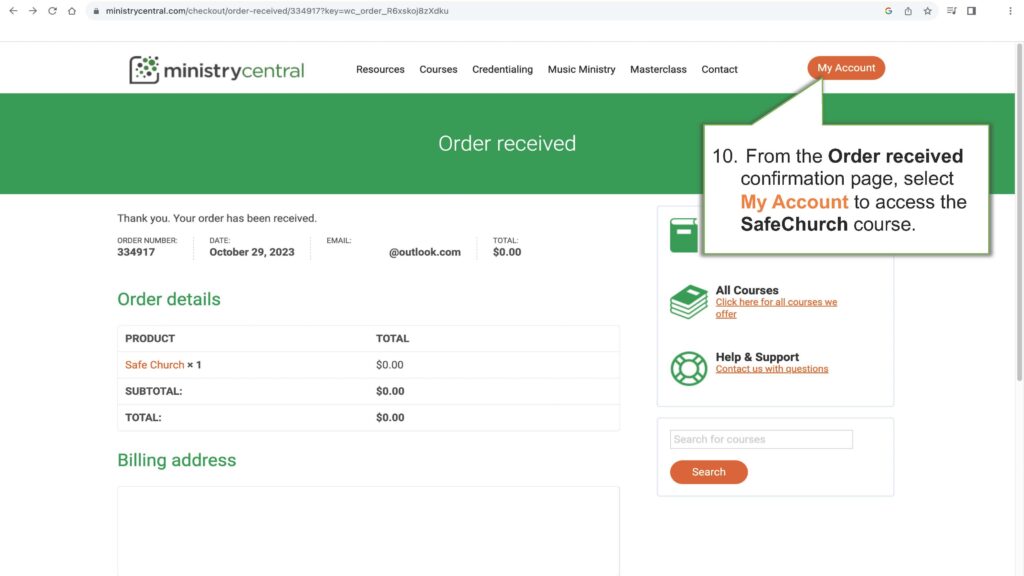The image size is (1024, 576).
Task: Click the SUBTOTAL: row label
Action: [x=153, y=391]
